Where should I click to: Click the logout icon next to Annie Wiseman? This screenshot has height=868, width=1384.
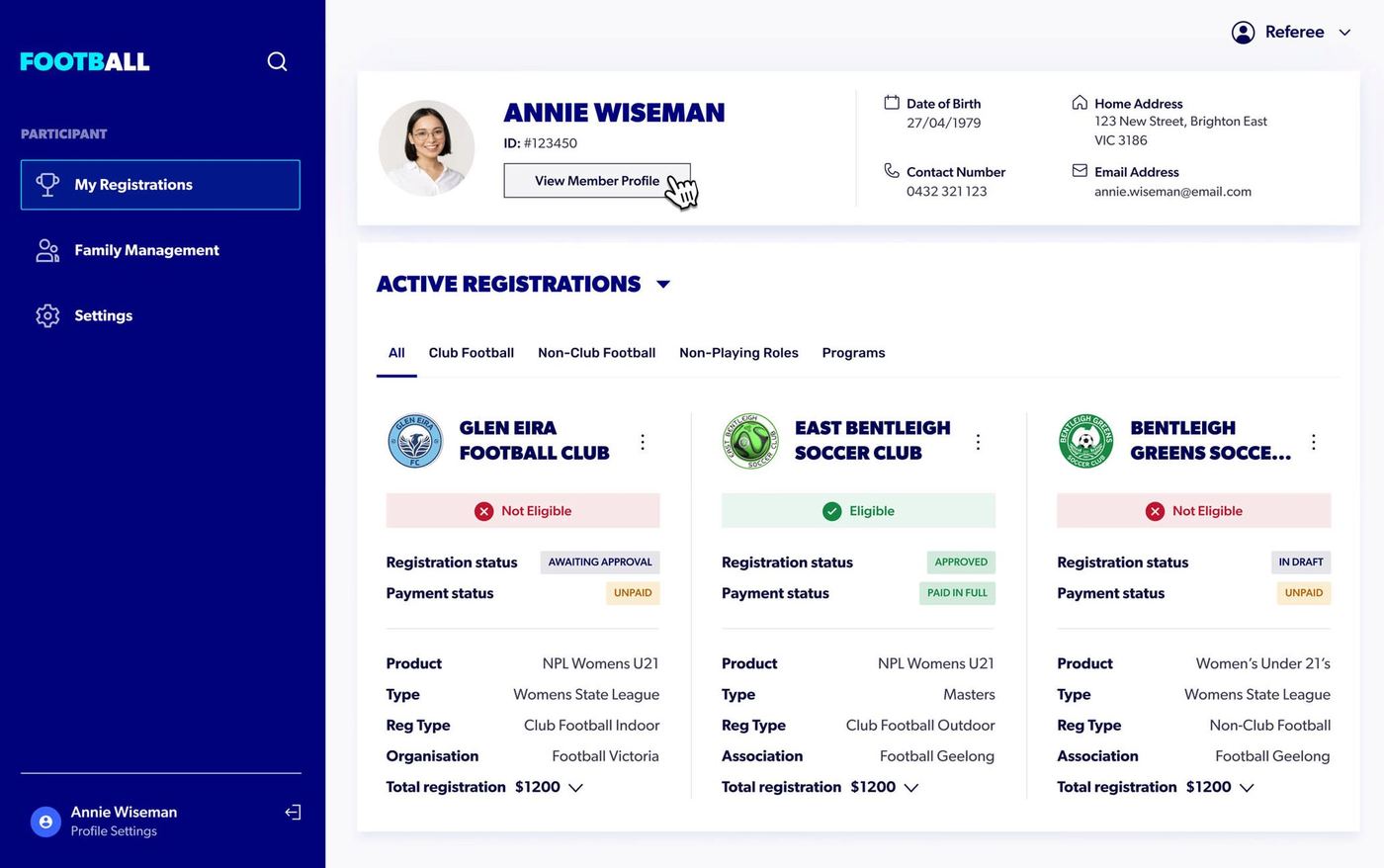coord(293,812)
